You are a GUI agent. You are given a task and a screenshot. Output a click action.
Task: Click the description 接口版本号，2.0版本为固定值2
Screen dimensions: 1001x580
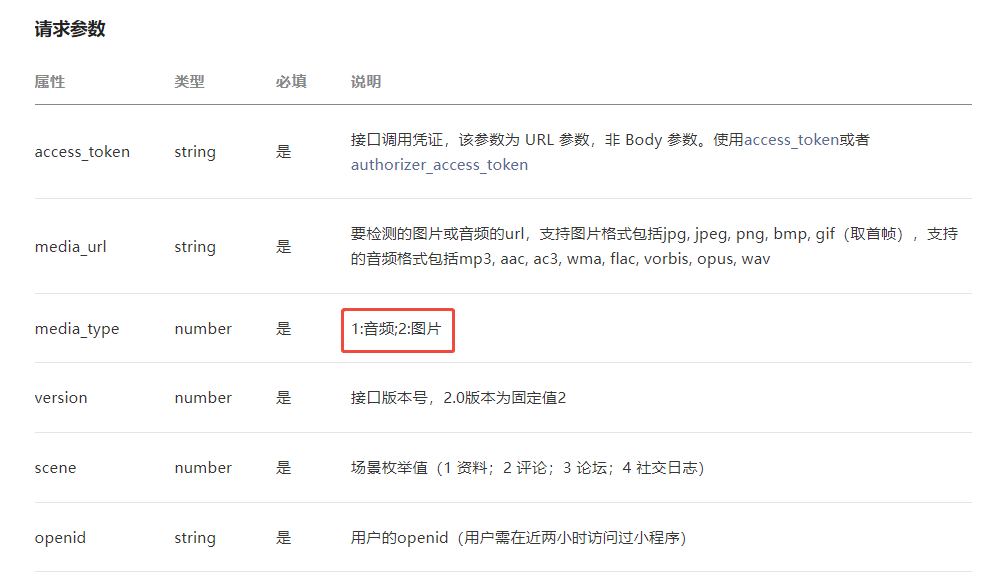458,398
